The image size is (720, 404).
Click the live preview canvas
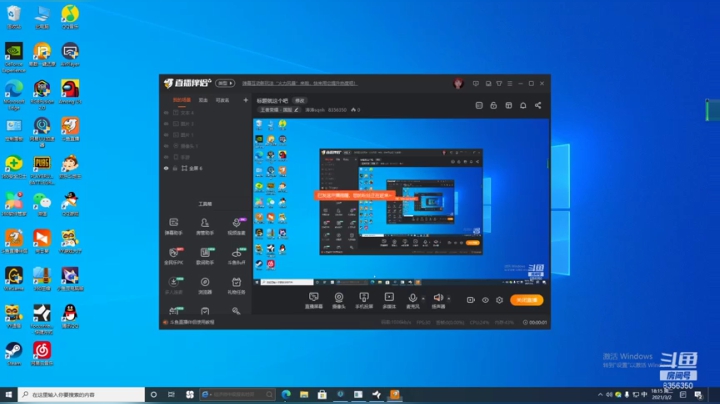click(401, 202)
